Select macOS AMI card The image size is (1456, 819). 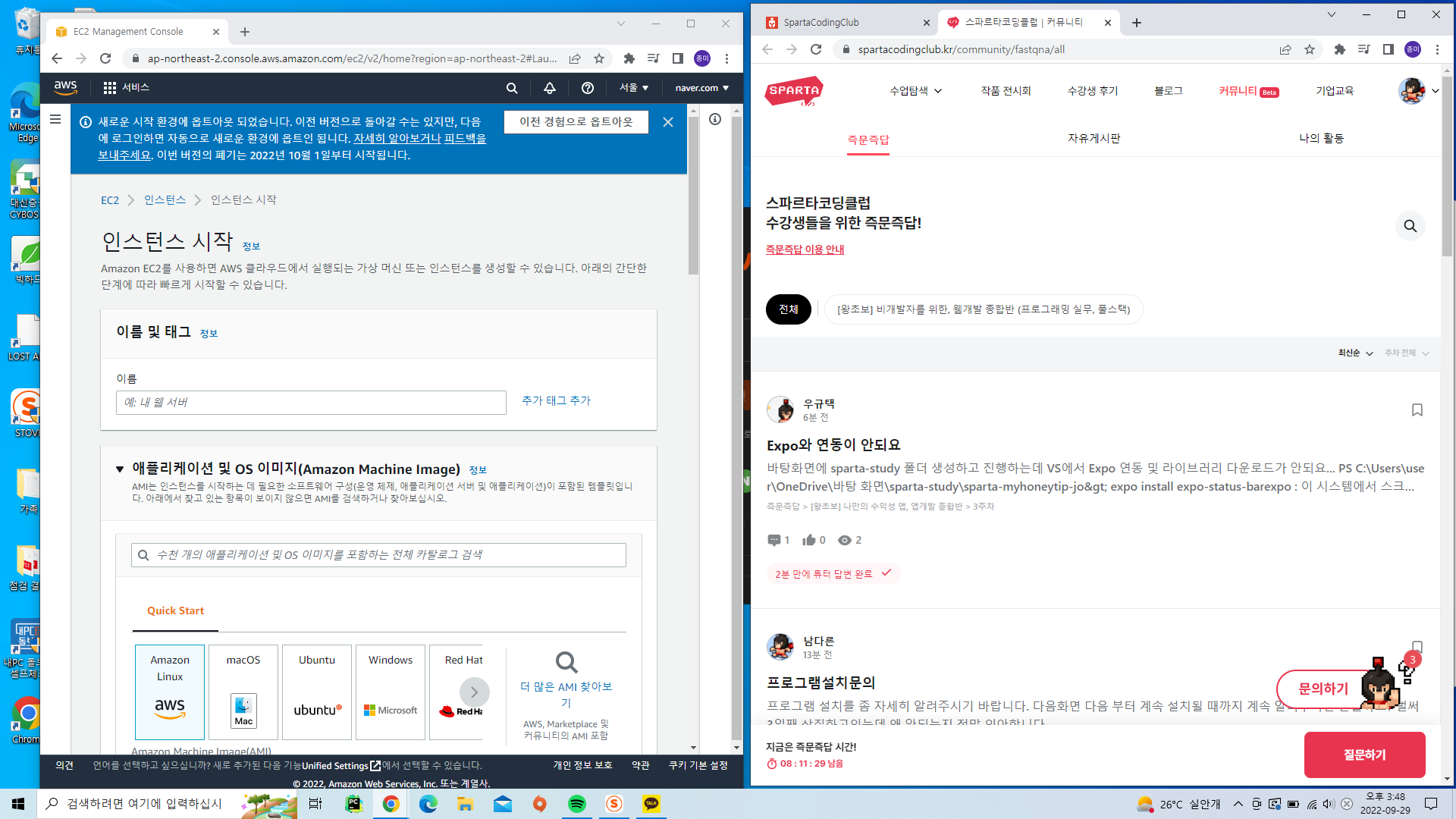pyautogui.click(x=243, y=692)
